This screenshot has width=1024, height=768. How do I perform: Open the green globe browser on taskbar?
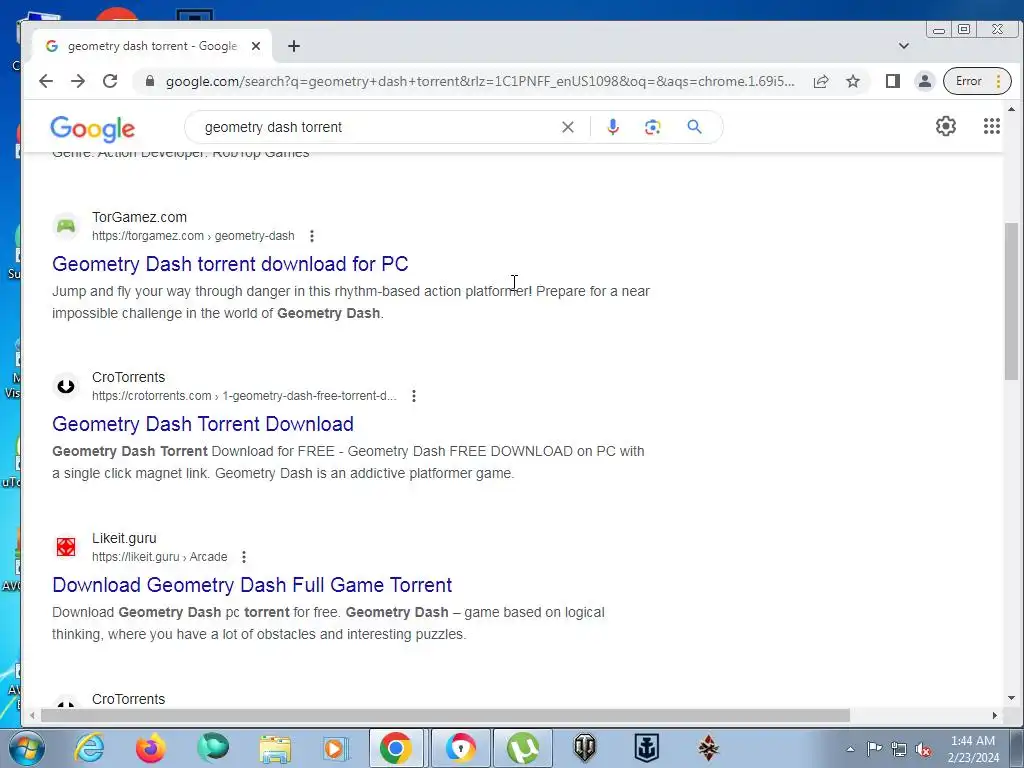click(x=213, y=748)
